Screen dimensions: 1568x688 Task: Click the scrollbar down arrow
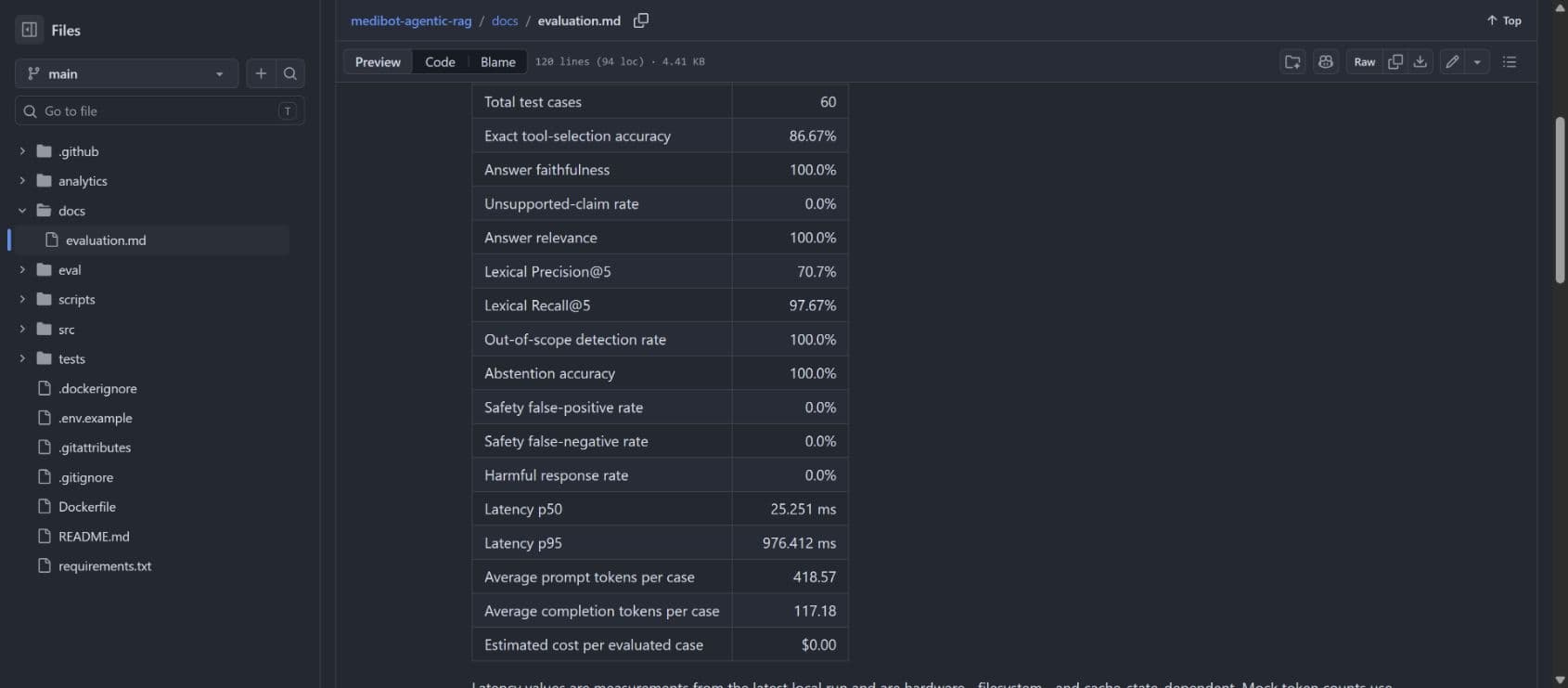point(1560,681)
